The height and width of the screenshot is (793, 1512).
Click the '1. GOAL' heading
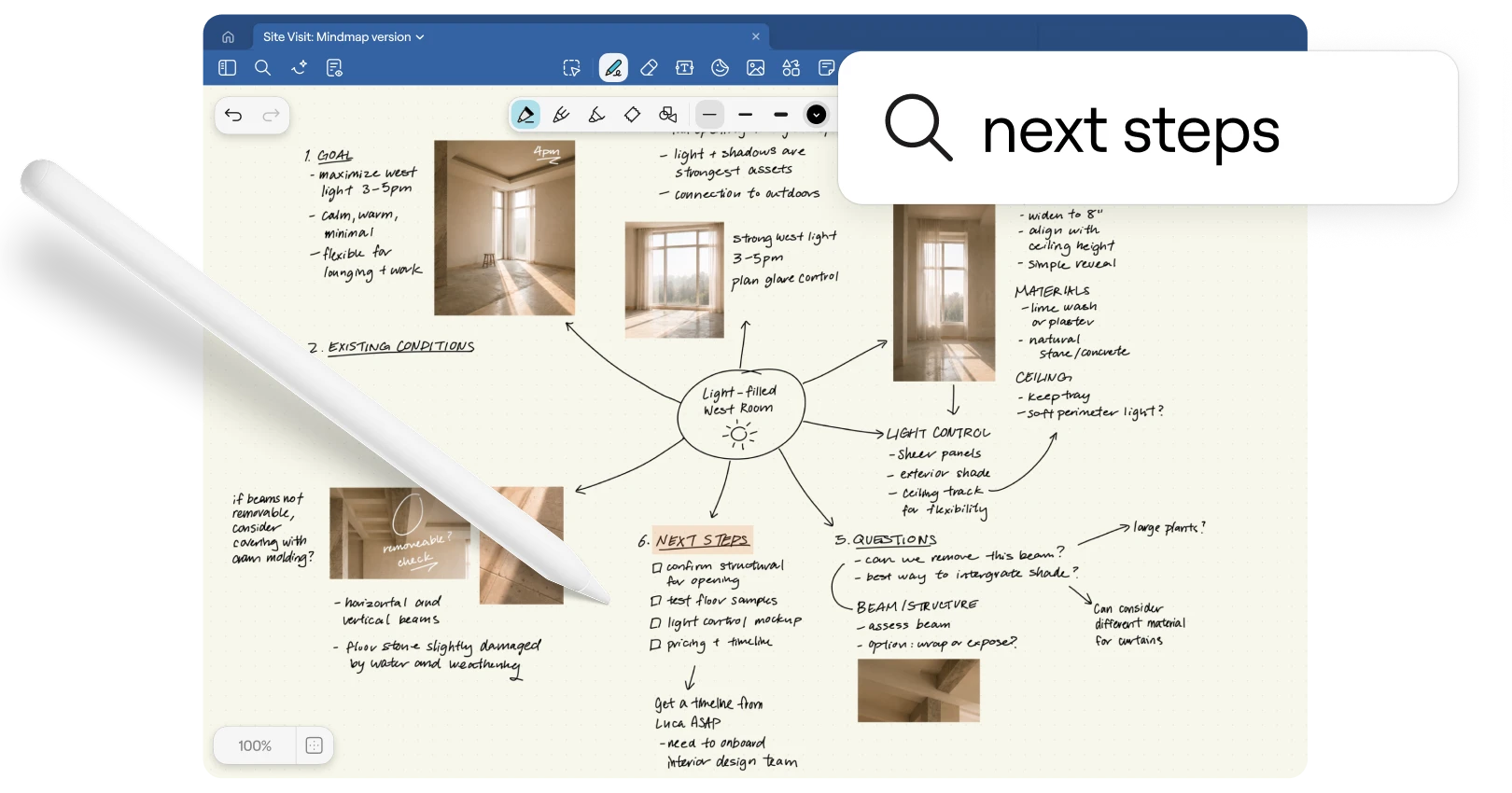click(x=329, y=155)
